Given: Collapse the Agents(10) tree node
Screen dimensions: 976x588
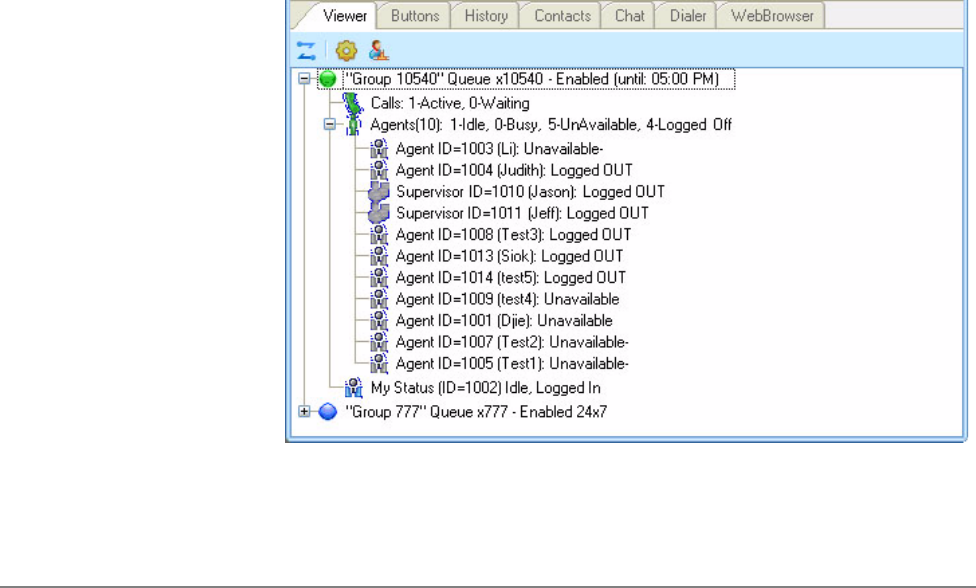Looking at the screenshot, I should point(329,124).
